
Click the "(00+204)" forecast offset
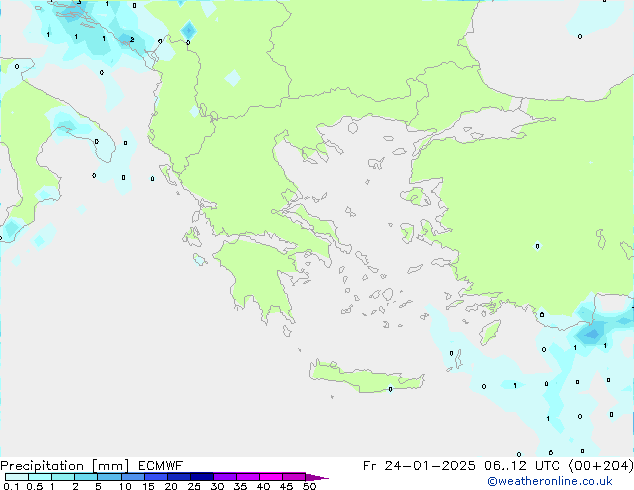pyautogui.click(x=601, y=466)
